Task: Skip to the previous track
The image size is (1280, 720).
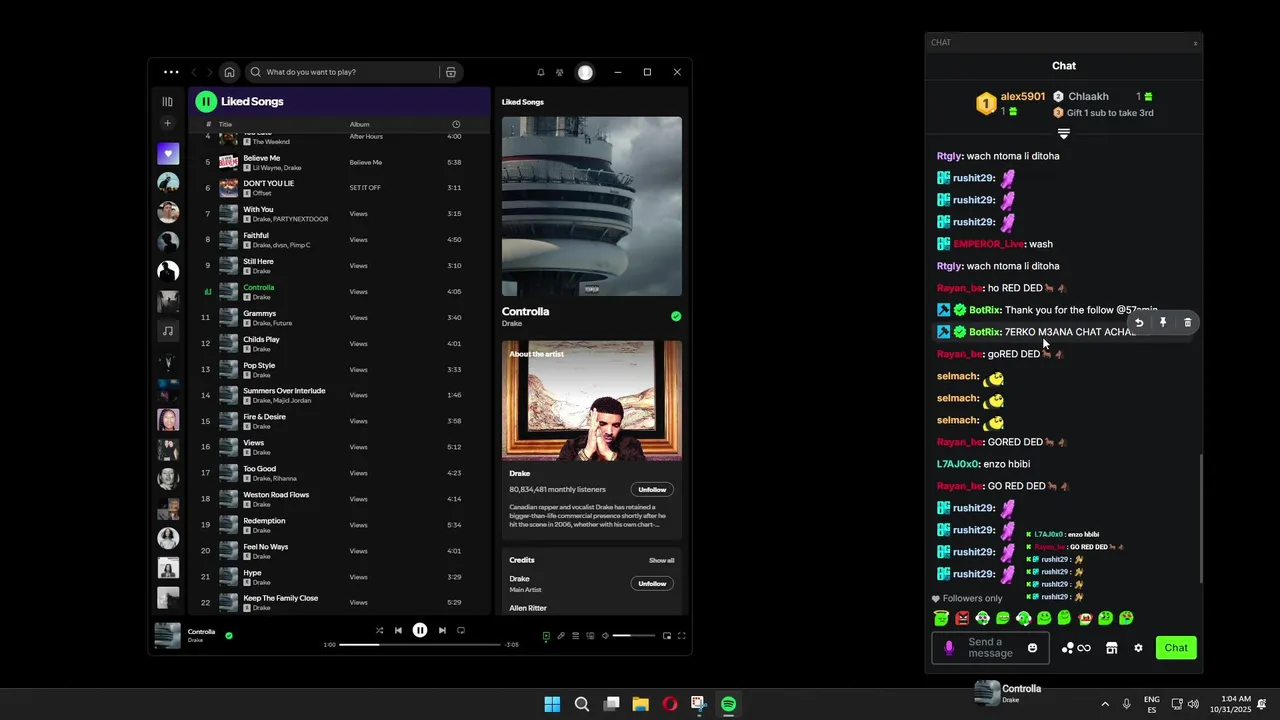Action: tap(398, 631)
